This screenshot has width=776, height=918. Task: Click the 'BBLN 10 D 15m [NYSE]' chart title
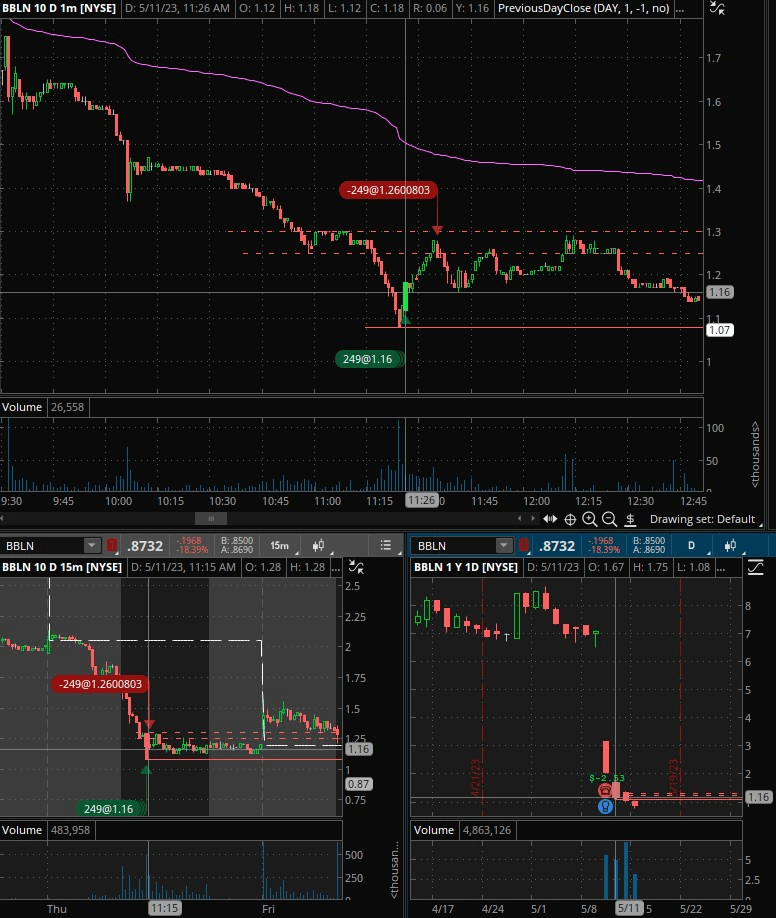pyautogui.click(x=62, y=567)
